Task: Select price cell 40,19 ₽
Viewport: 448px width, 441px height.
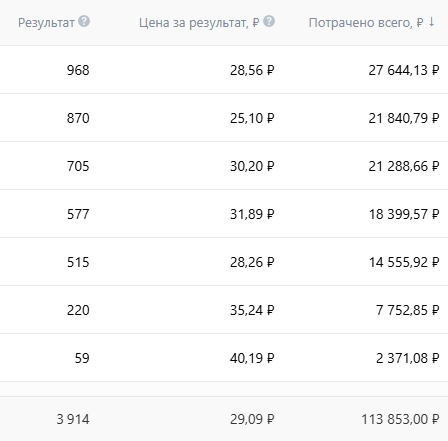Action: pos(252,358)
